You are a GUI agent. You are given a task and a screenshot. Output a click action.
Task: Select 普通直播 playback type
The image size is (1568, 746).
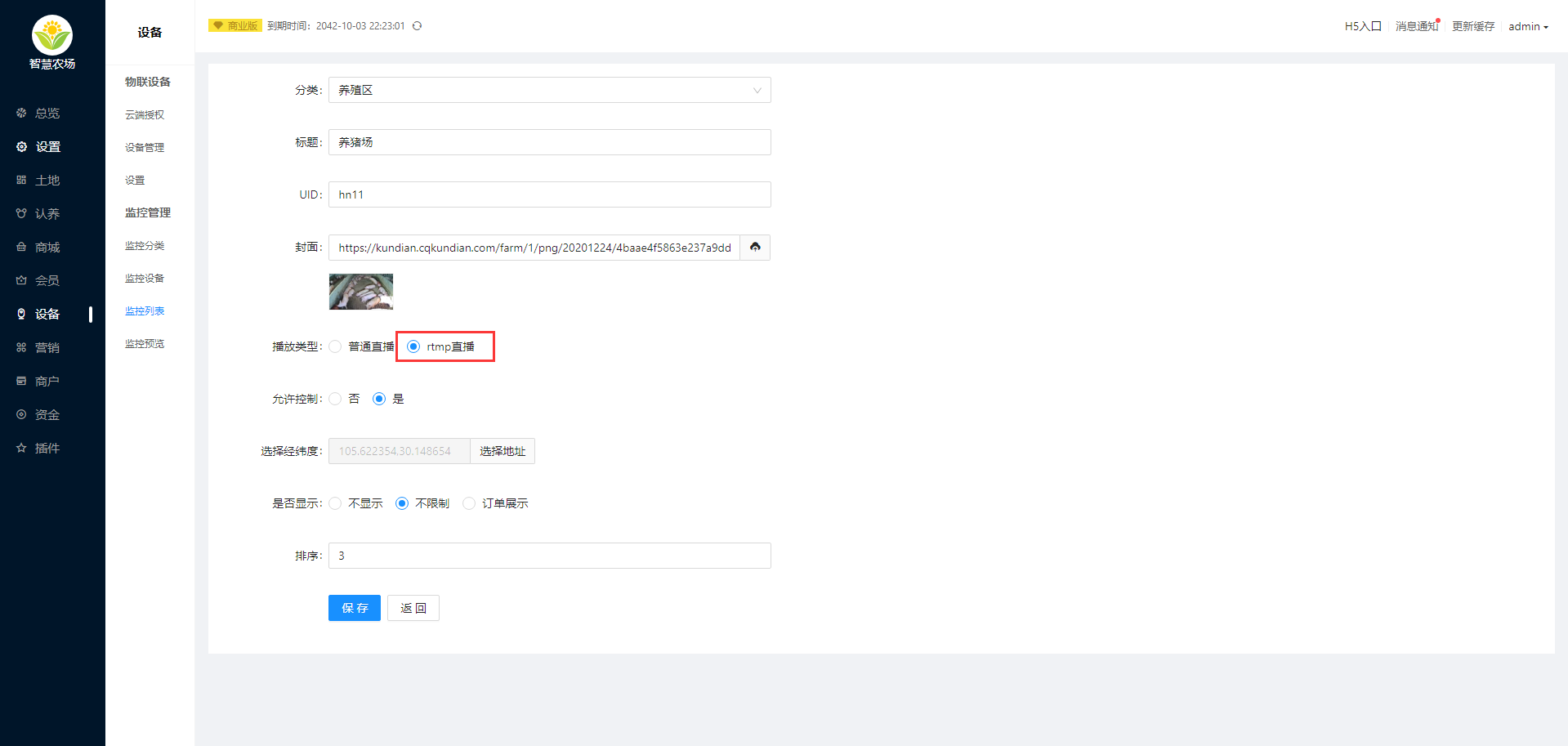pyautogui.click(x=335, y=346)
